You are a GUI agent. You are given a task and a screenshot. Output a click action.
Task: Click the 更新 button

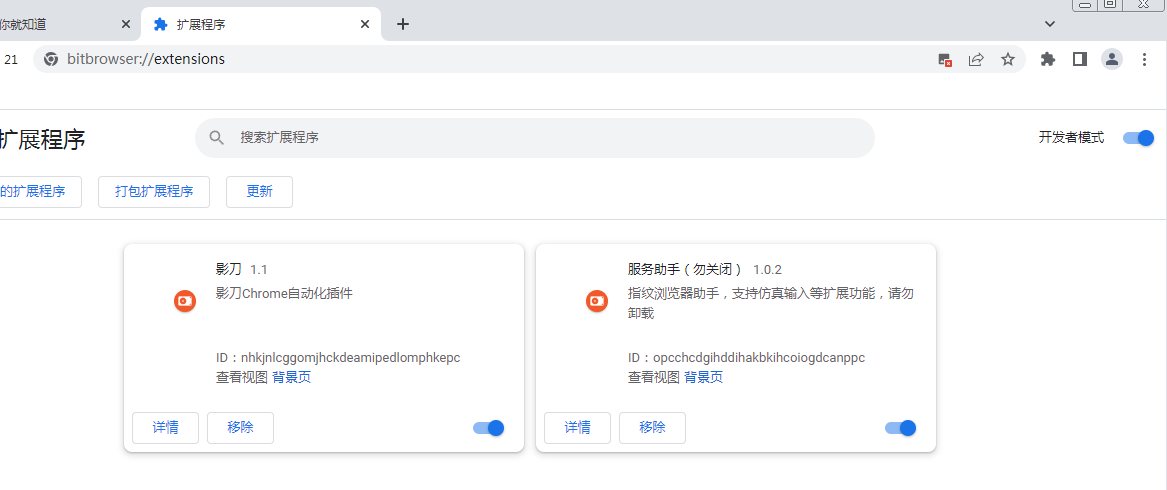click(x=259, y=192)
